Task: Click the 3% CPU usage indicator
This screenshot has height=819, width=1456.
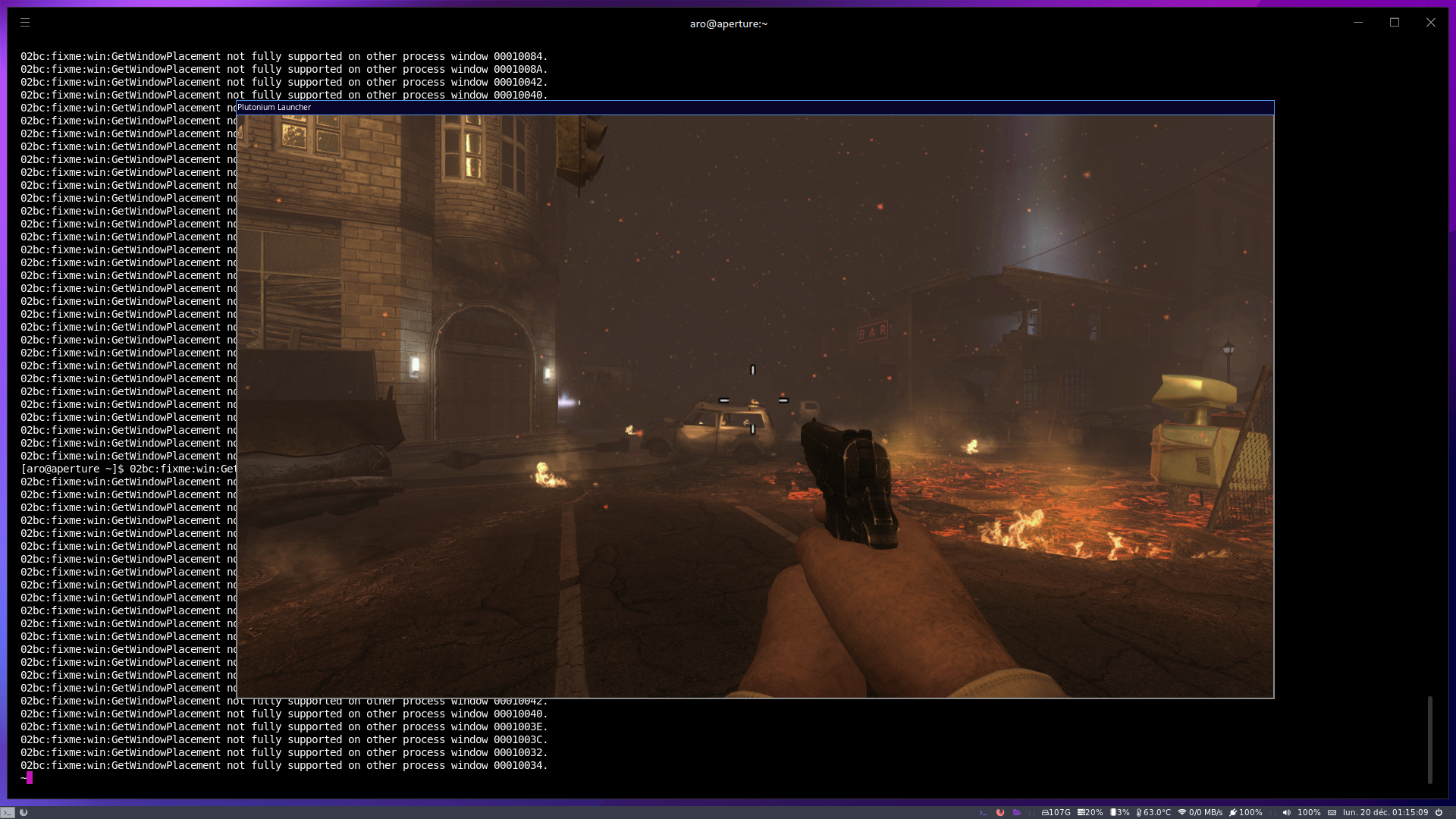Action: click(x=1120, y=812)
